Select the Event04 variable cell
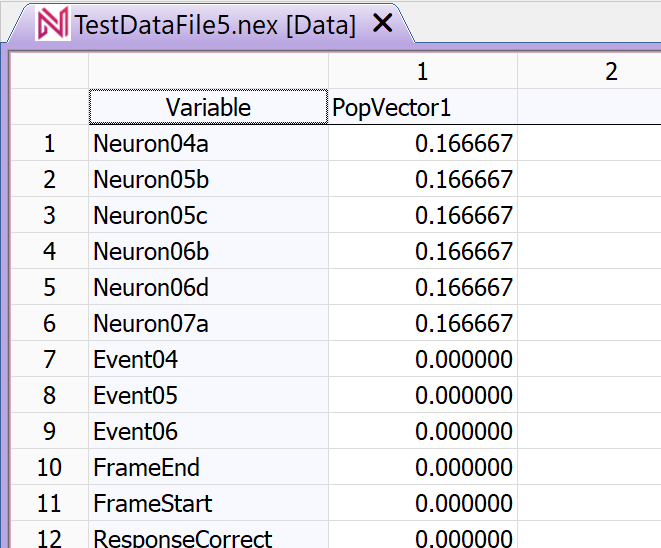The image size is (661, 548). click(x=208, y=359)
